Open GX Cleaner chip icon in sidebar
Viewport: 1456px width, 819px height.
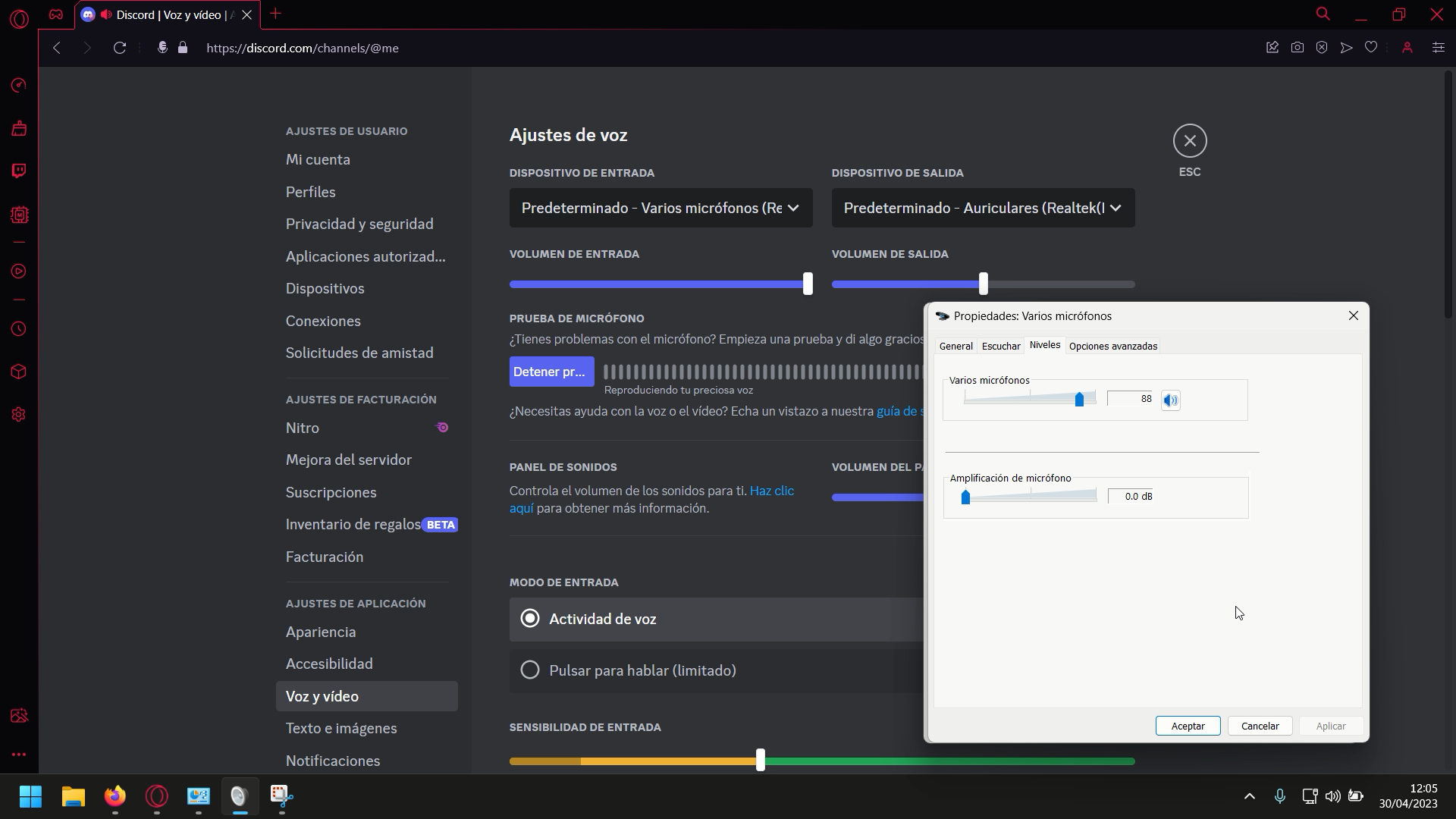(19, 215)
